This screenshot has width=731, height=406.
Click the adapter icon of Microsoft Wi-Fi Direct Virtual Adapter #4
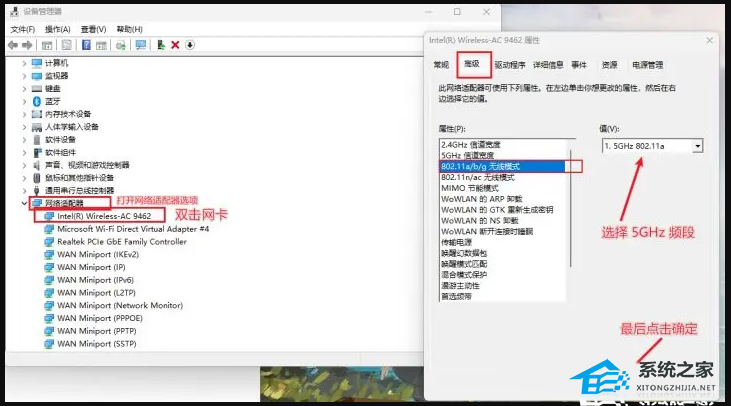click(49, 229)
